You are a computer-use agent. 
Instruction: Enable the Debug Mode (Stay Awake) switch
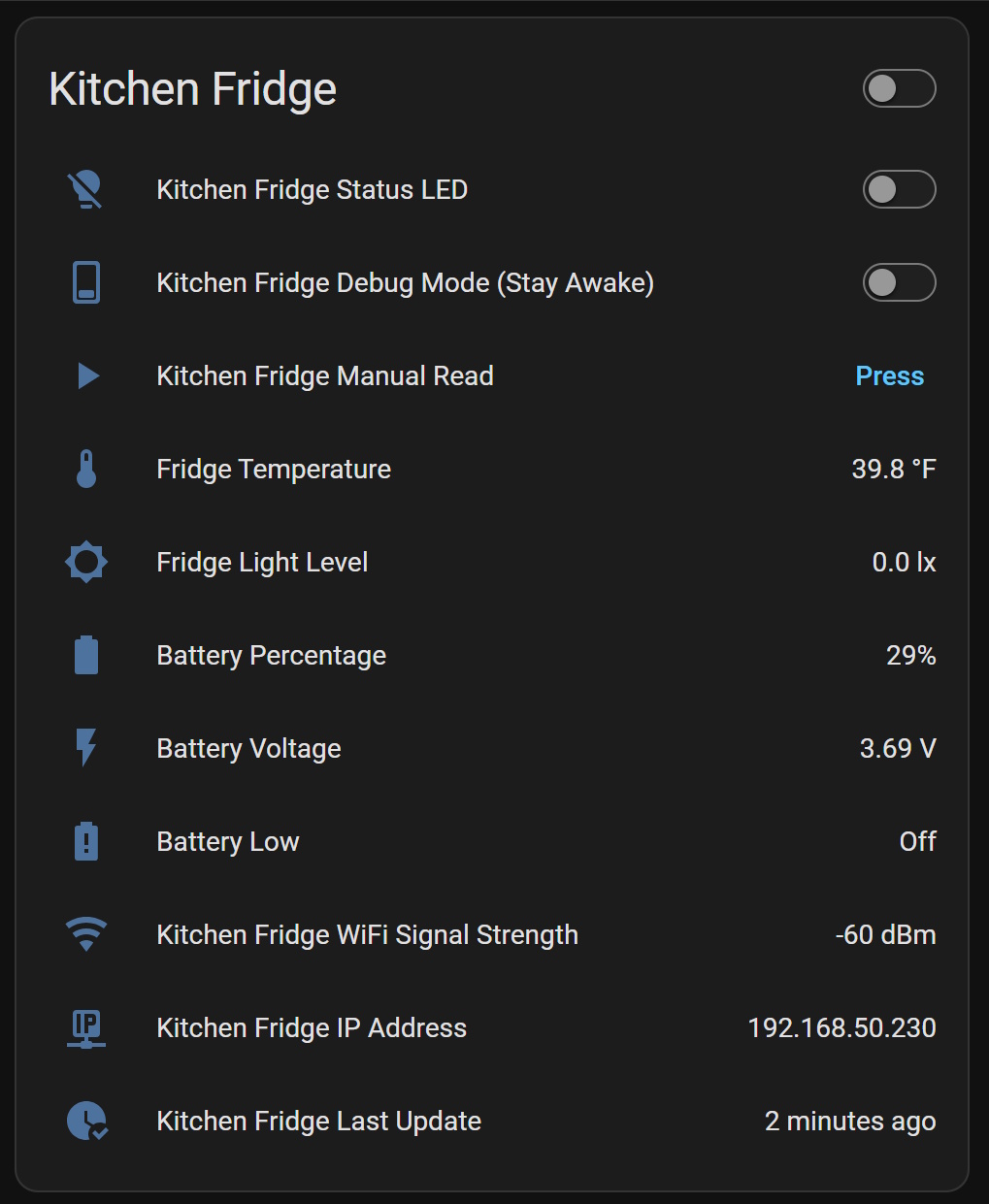coord(900,282)
